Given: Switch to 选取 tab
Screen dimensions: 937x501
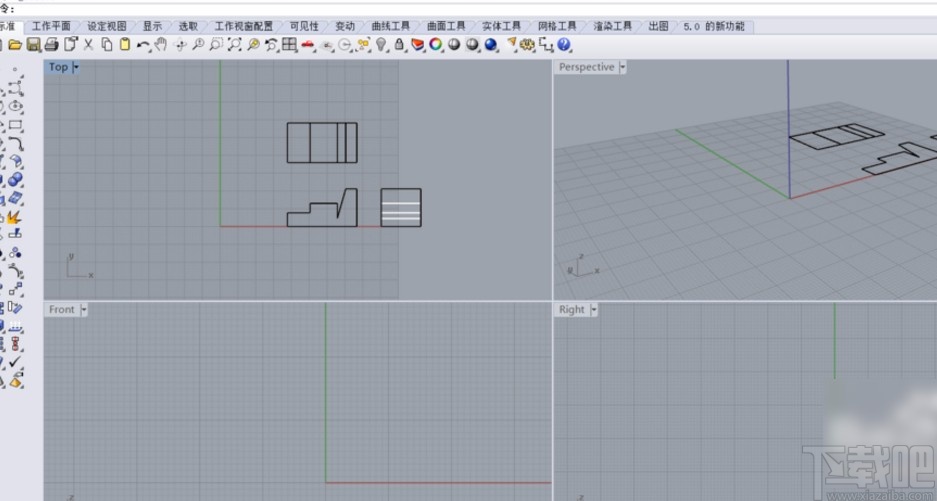Looking at the screenshot, I should point(188,26).
